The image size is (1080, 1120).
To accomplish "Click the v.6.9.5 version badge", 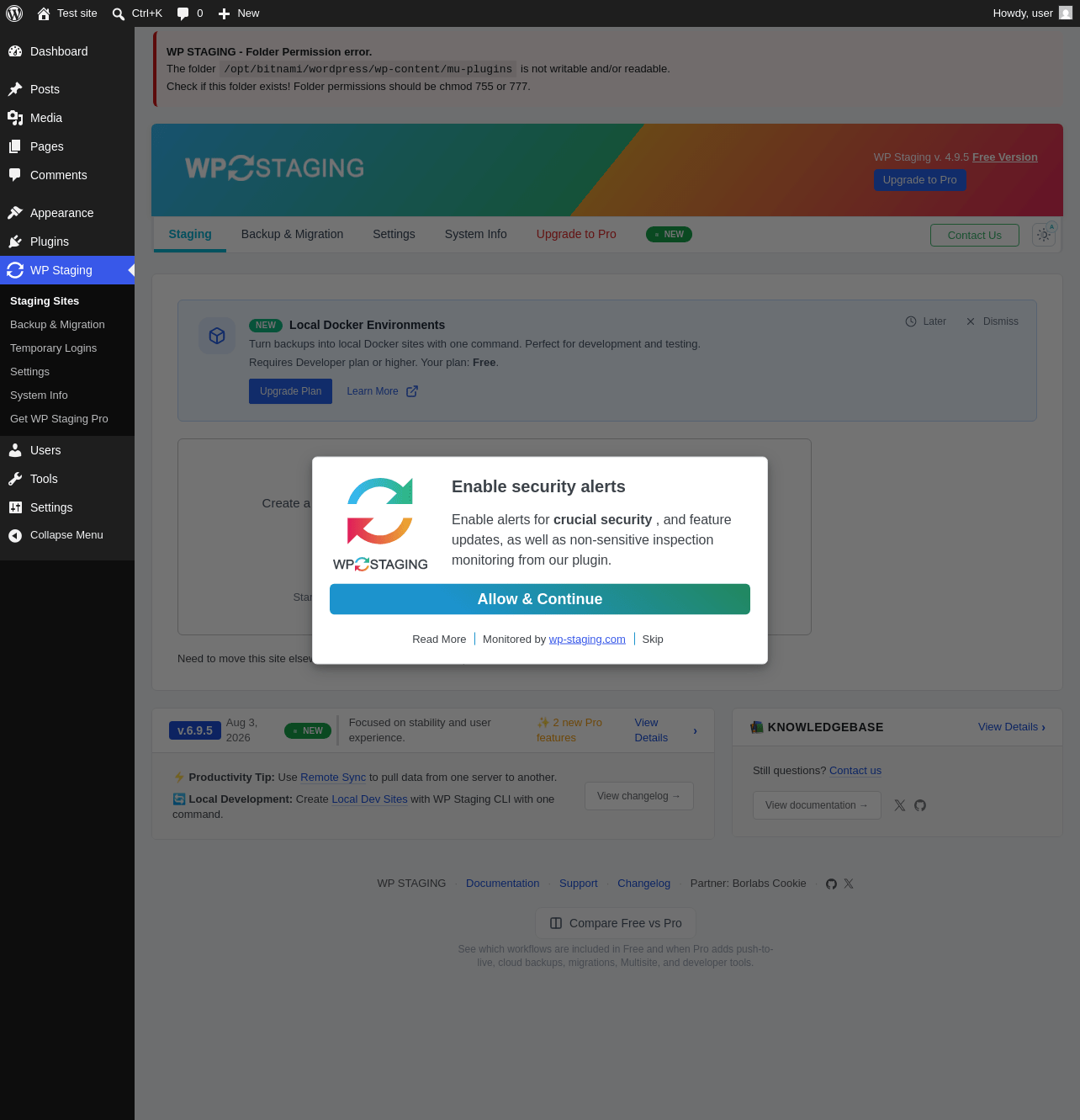I will (x=195, y=730).
